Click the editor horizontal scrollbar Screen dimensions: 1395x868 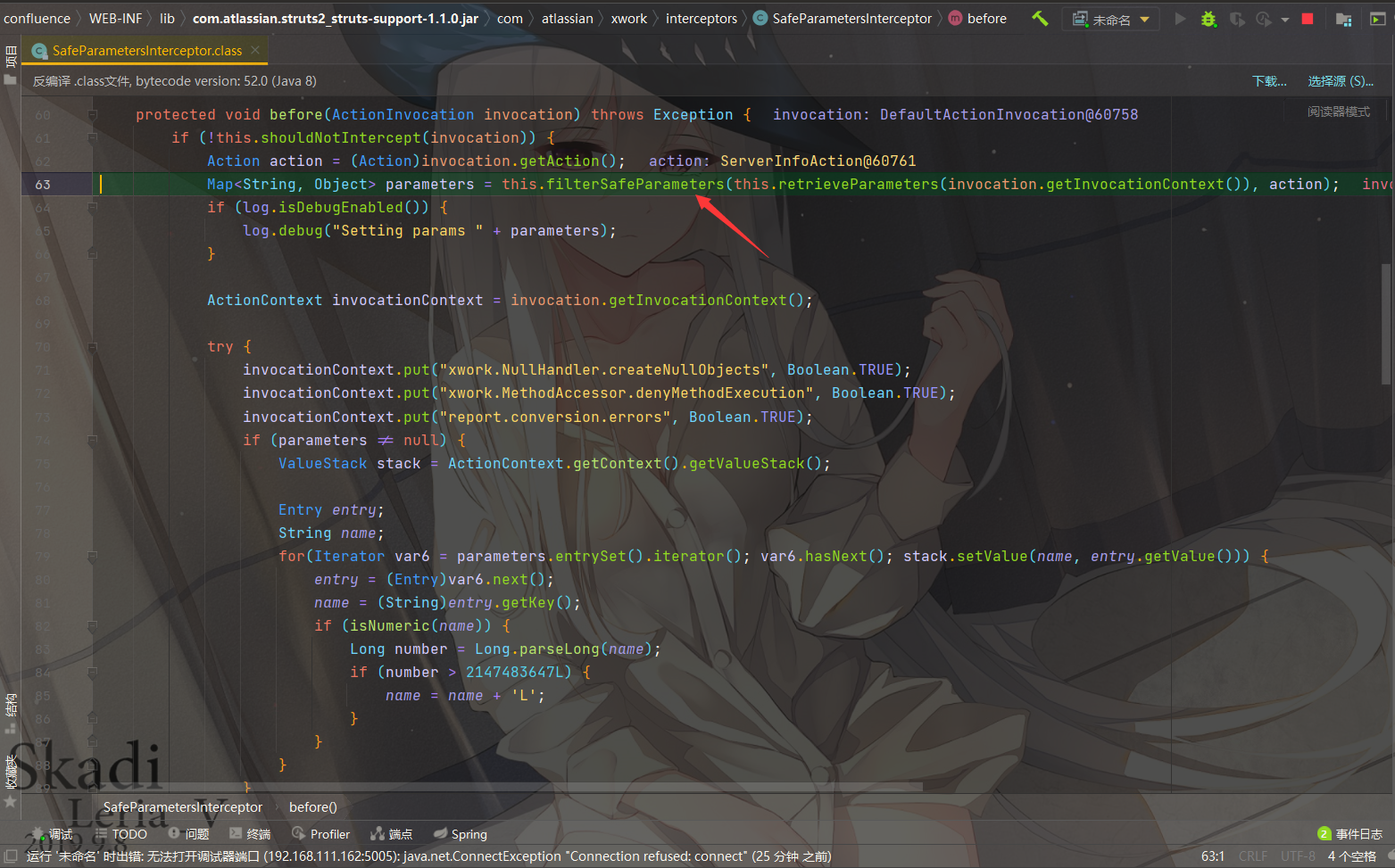pos(509,788)
